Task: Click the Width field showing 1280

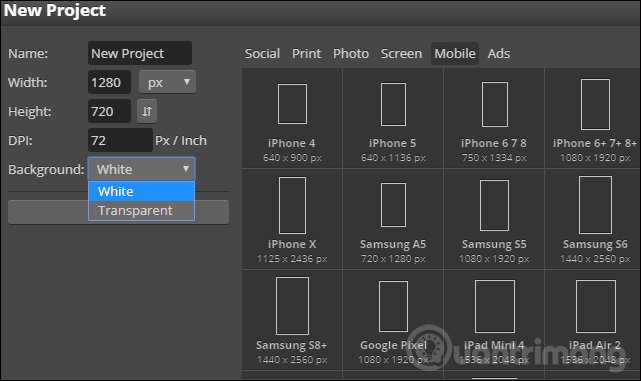Action: coord(109,82)
